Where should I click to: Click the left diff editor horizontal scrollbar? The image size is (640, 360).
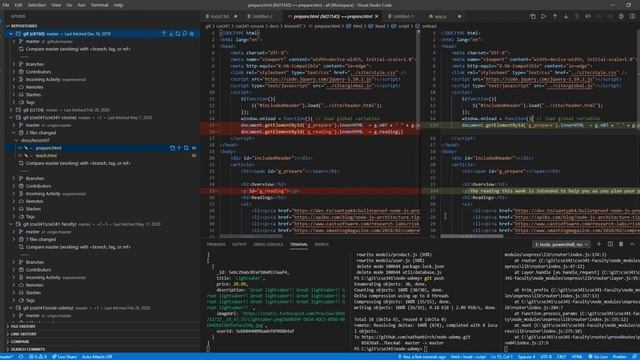point(251,236)
